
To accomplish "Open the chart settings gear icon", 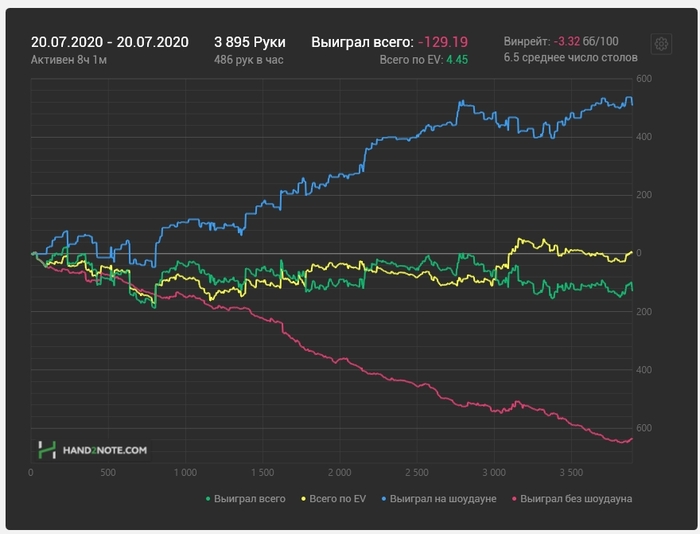I will (x=661, y=44).
